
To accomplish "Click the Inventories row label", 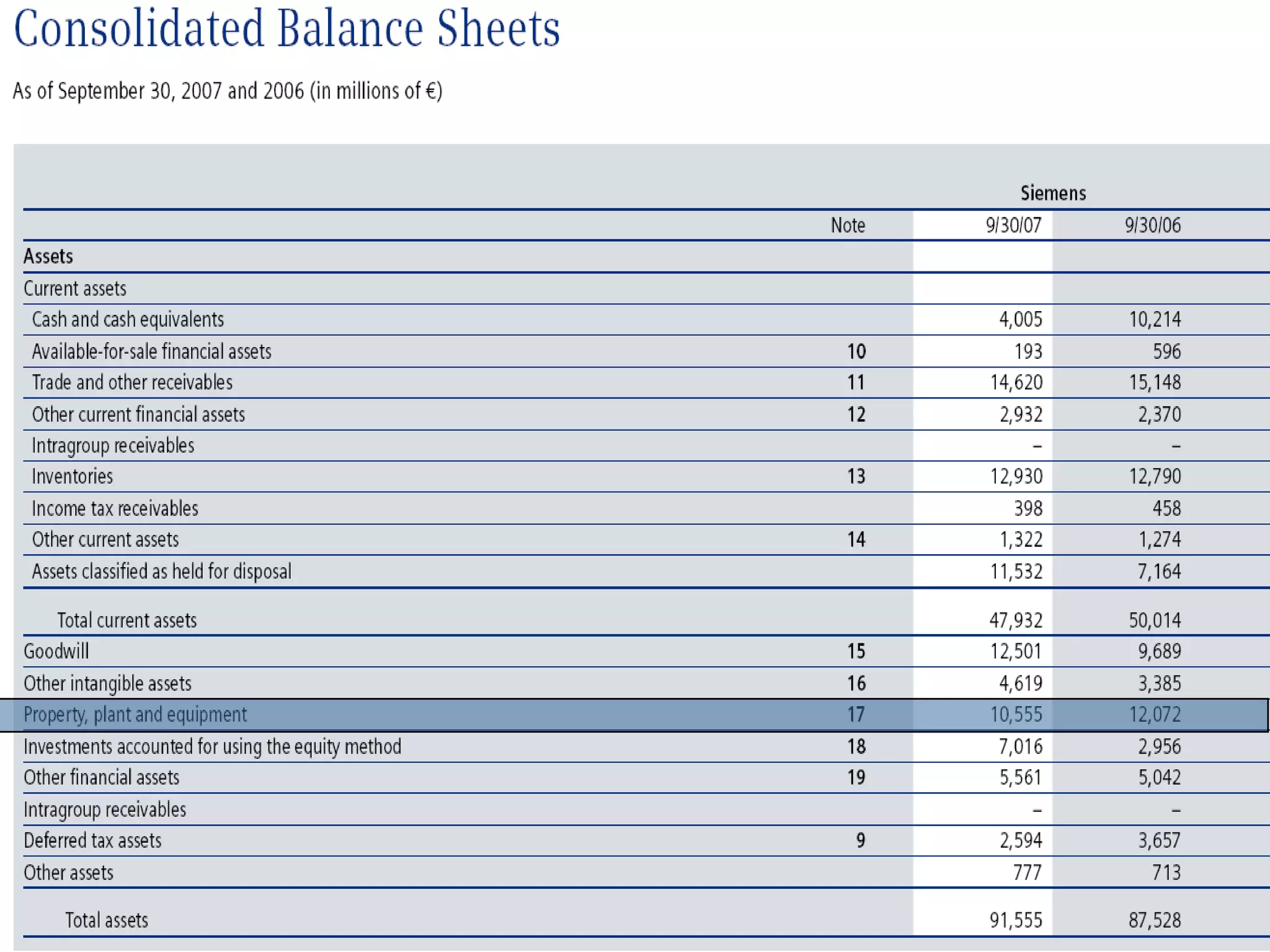I will click(73, 476).
